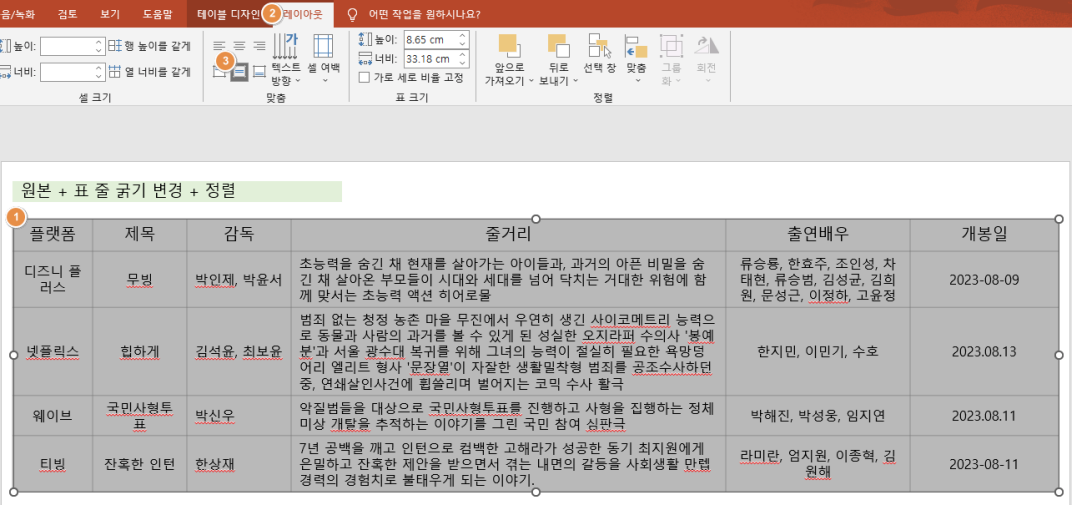Viewport: 1072px width, 505px height.
Task: Click cell 잔혹한 인턴
Action: point(139,464)
